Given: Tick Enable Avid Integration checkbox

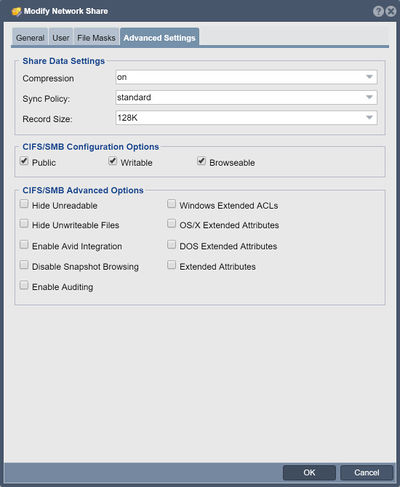Looking at the screenshot, I should (24, 244).
